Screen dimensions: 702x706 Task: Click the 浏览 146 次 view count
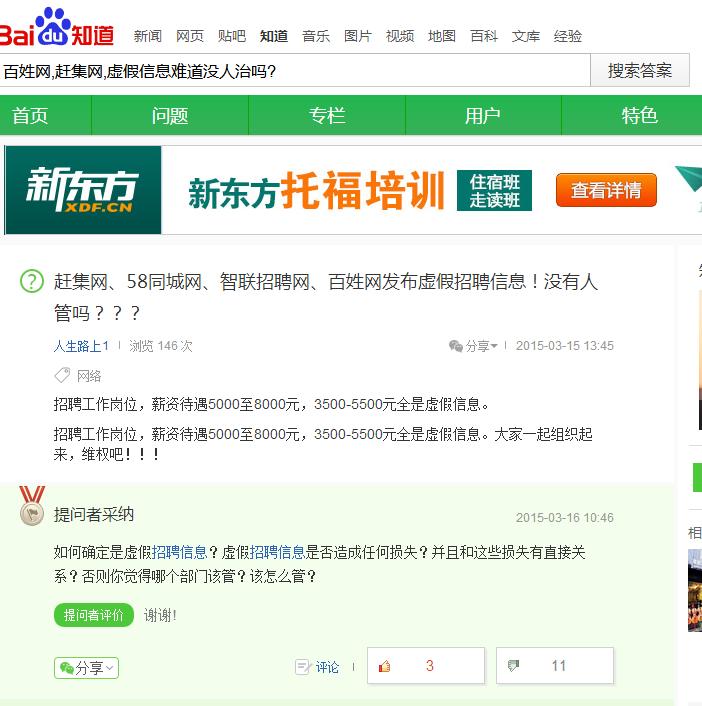pos(161,346)
